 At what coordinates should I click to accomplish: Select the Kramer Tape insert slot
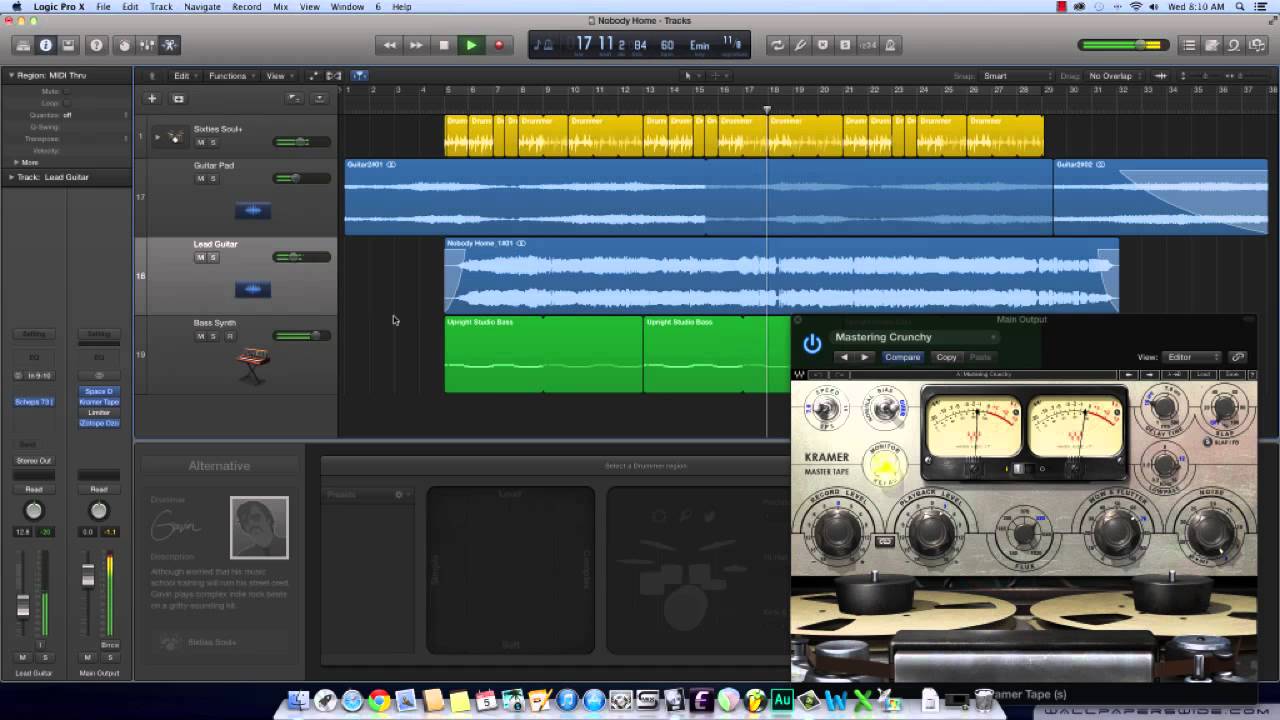tap(99, 402)
